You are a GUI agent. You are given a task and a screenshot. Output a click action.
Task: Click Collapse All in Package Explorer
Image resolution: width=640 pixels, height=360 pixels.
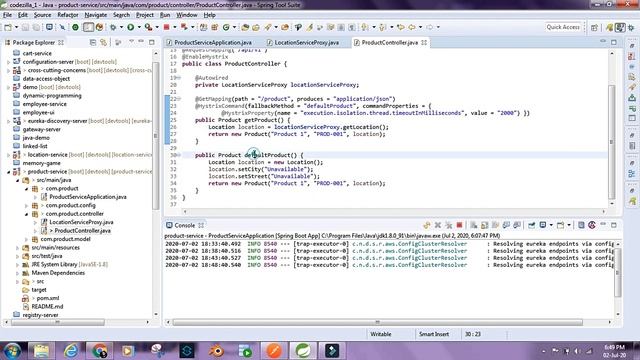(x=93, y=42)
